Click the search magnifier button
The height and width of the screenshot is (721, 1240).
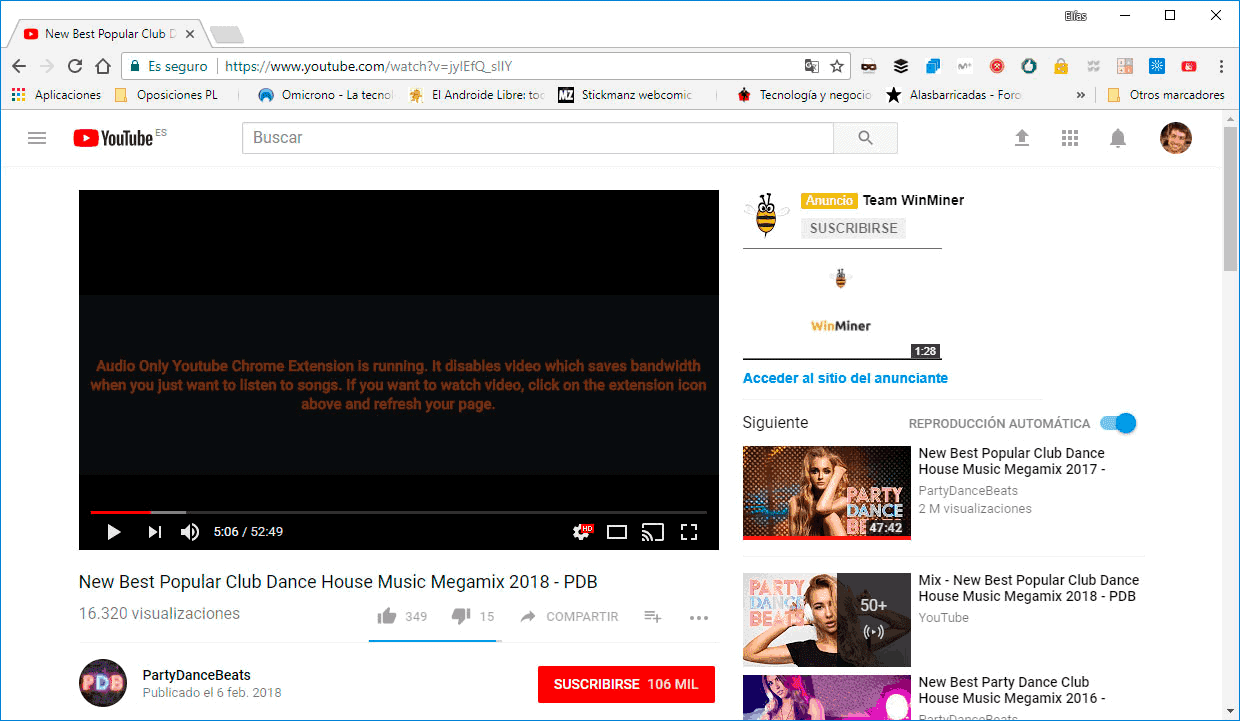(x=865, y=138)
